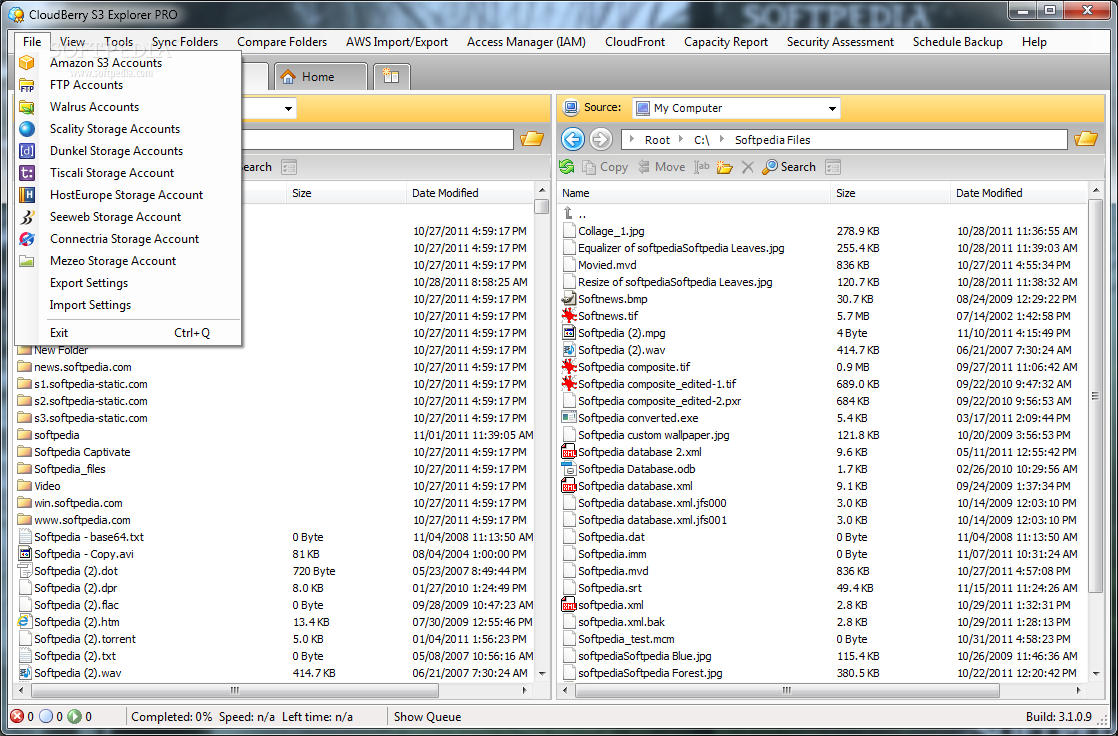Click Copy in right pane toolbar
This screenshot has height=736, width=1118.
(x=605, y=167)
